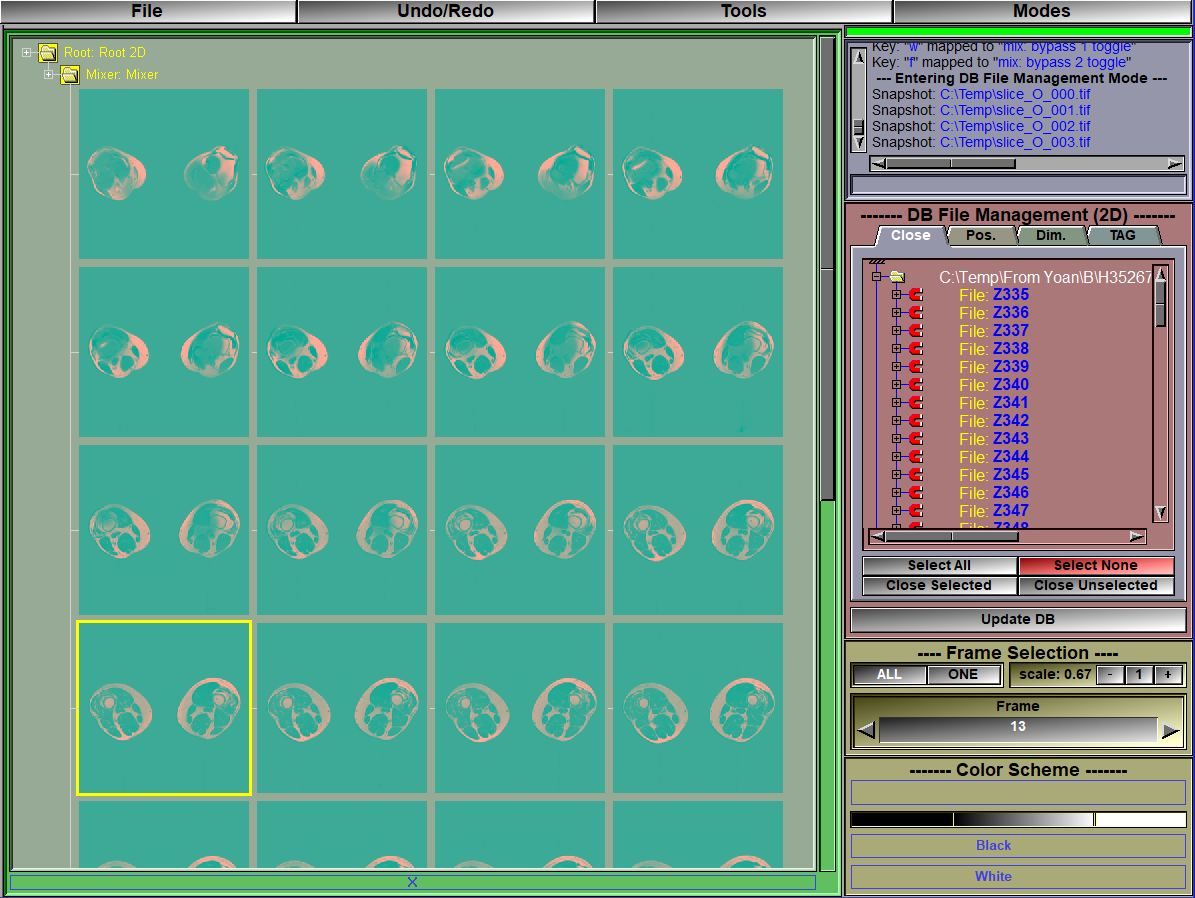
Task: Click the Select All button
Action: pyautogui.click(x=940, y=566)
